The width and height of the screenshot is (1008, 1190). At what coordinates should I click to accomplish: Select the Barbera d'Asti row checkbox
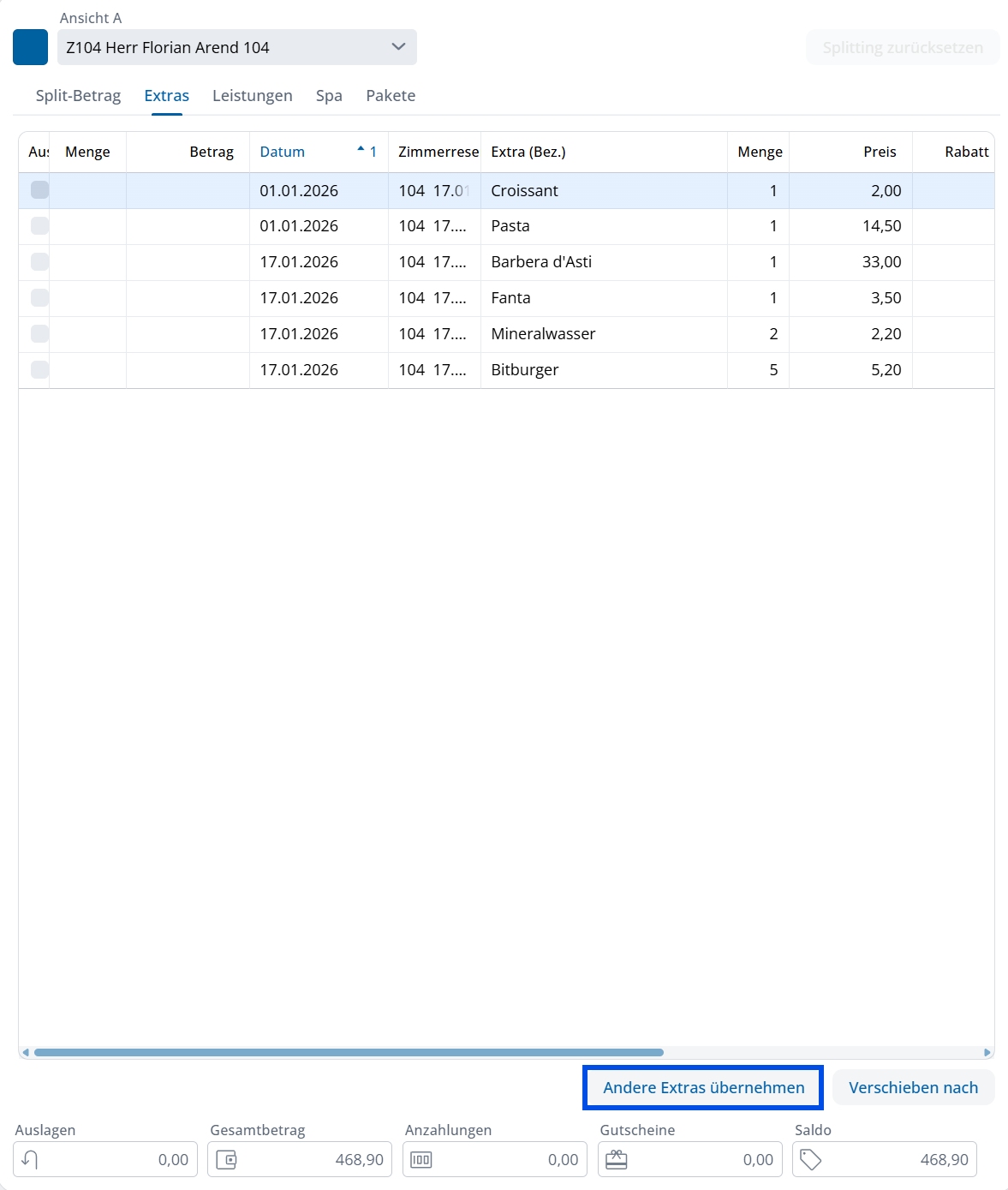click(39, 262)
